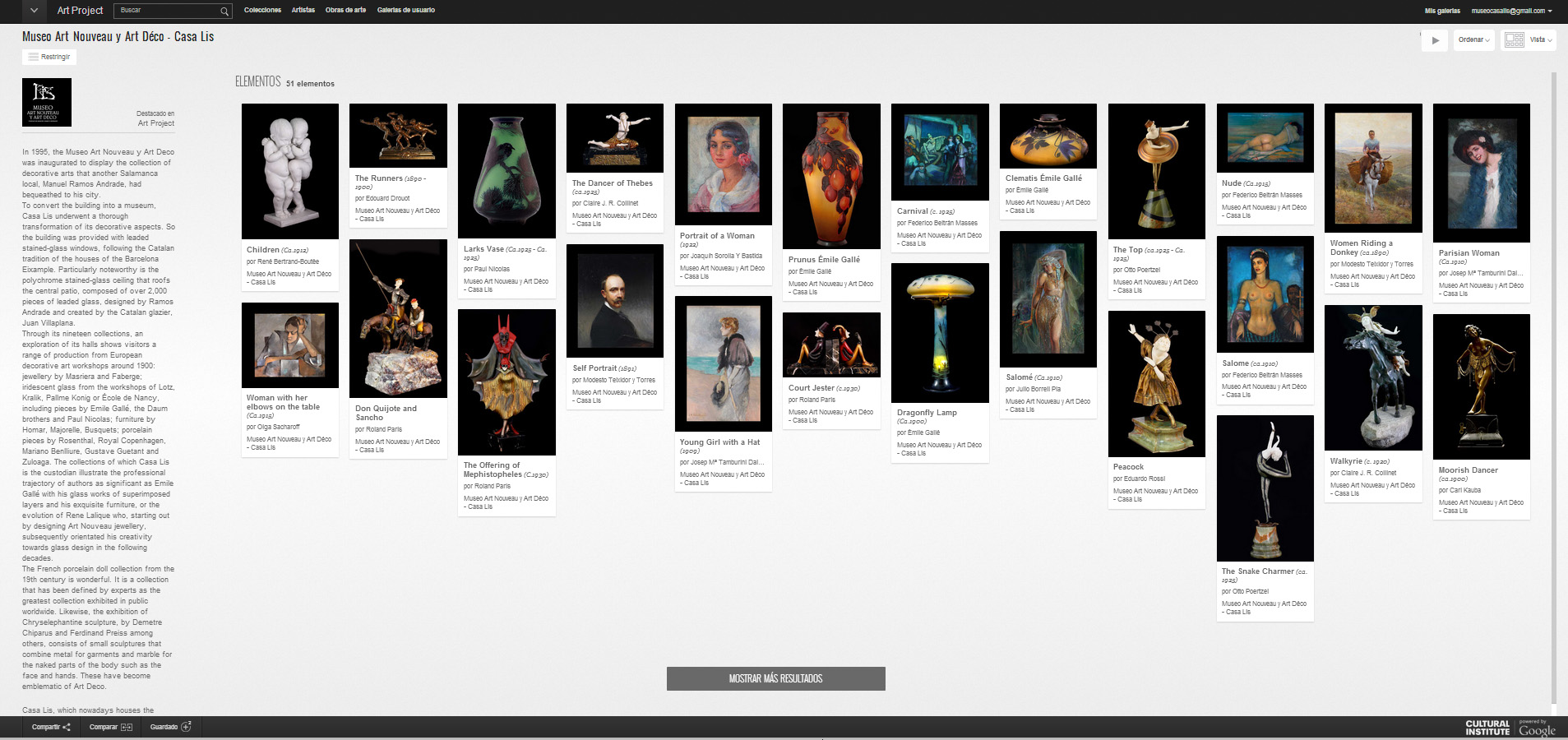Click the Buscar search field
Screen dimensions: 1568x740
pos(167,11)
